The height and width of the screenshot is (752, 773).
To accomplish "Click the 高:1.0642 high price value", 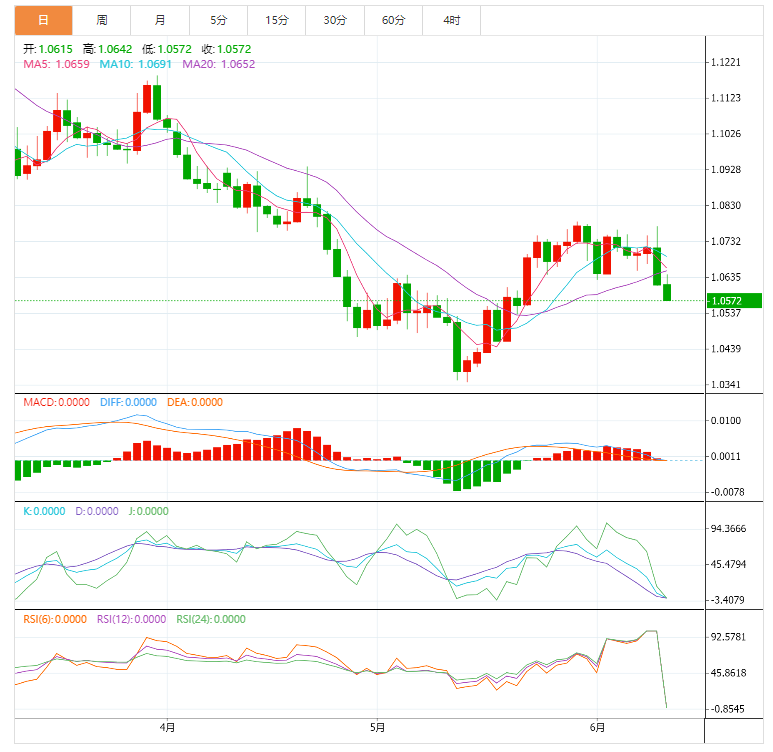I will pyautogui.click(x=107, y=49).
